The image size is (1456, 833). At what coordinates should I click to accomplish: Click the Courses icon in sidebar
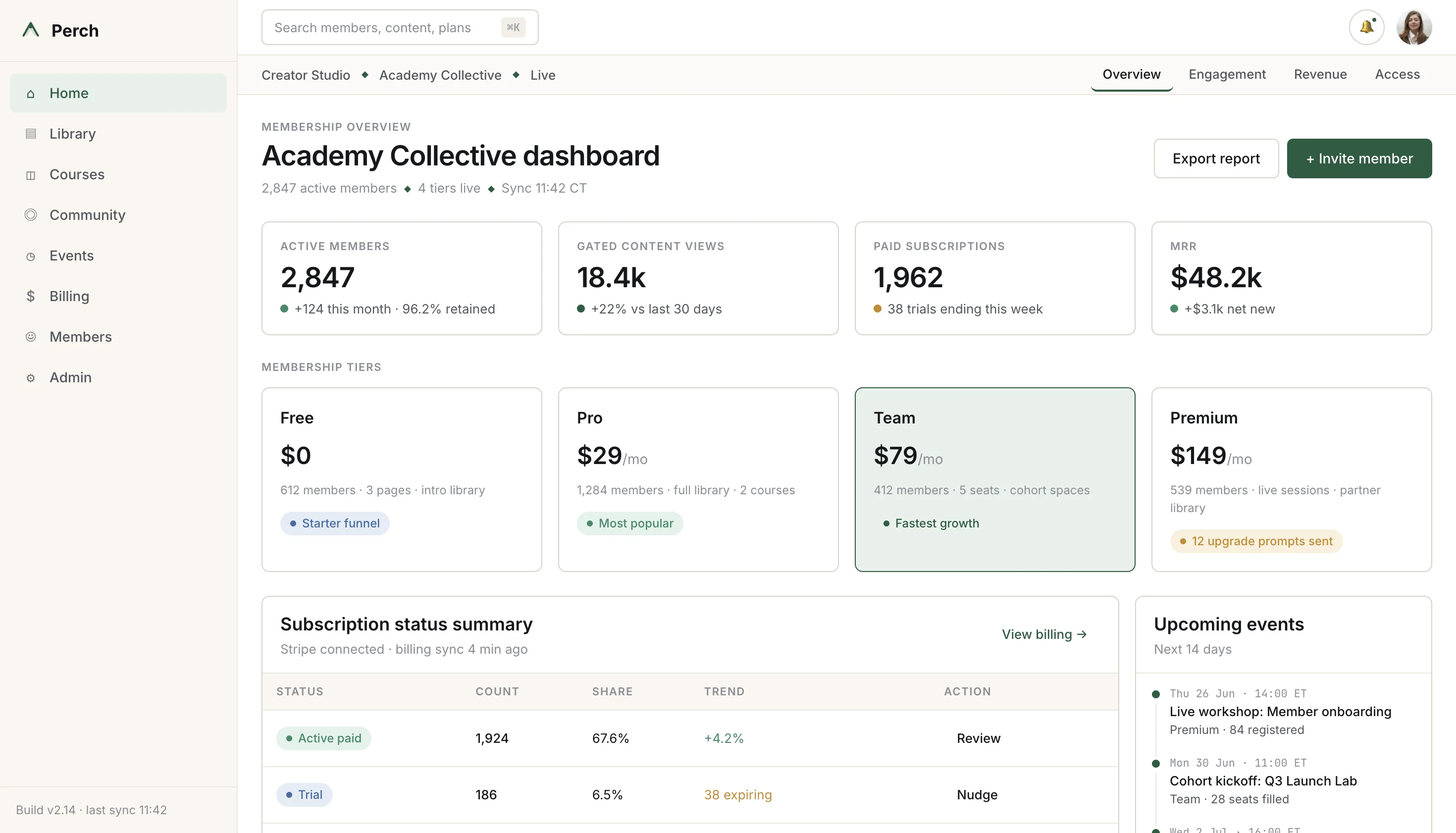click(x=31, y=174)
